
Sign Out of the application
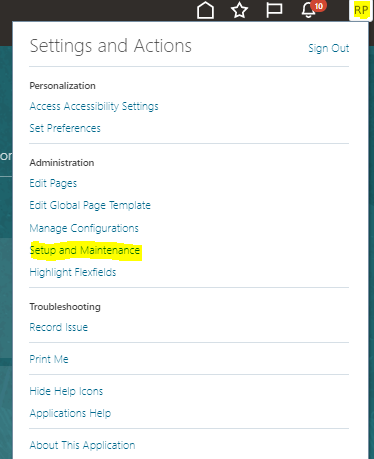329,48
